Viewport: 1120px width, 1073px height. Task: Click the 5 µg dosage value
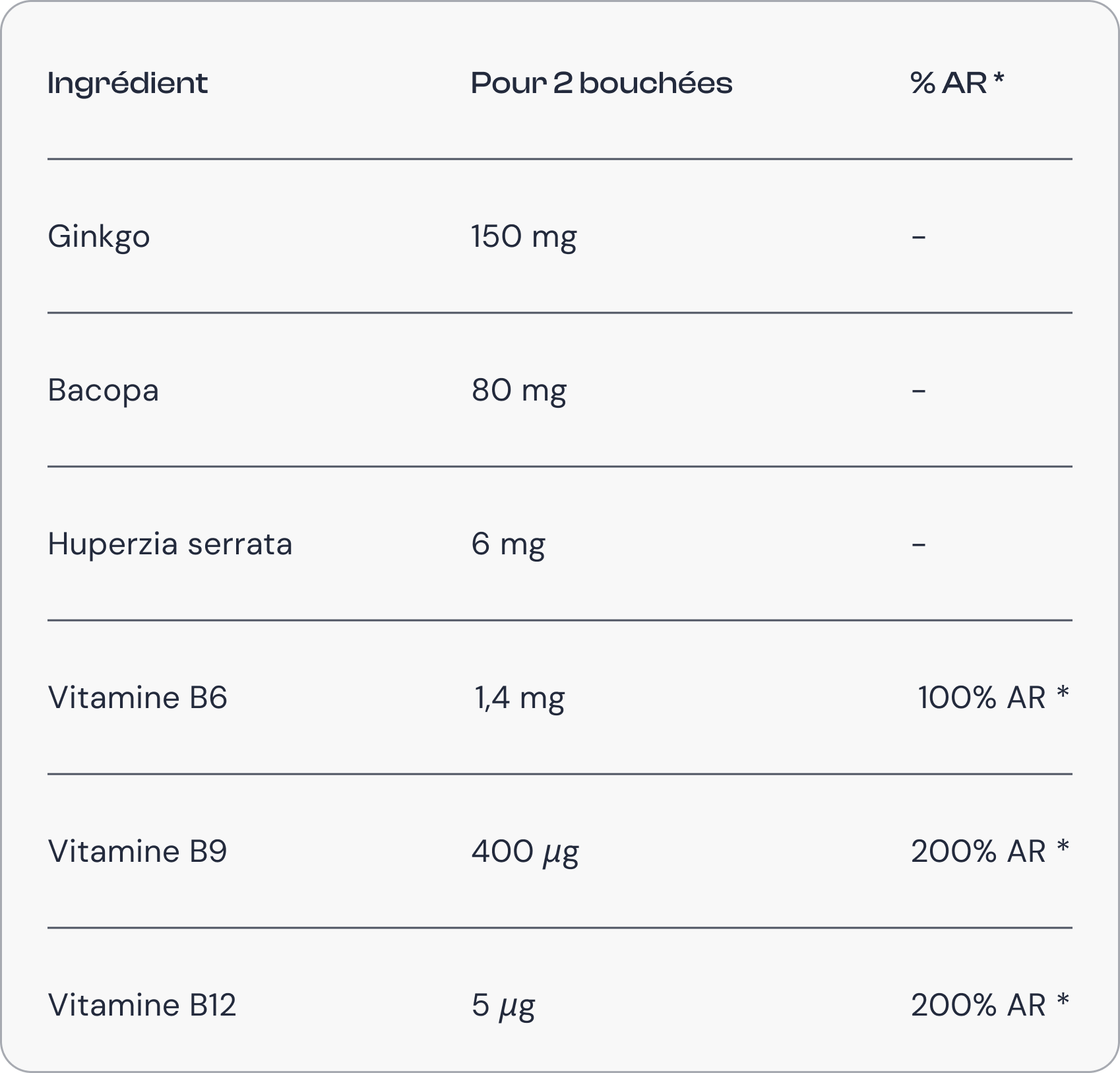tap(503, 1006)
